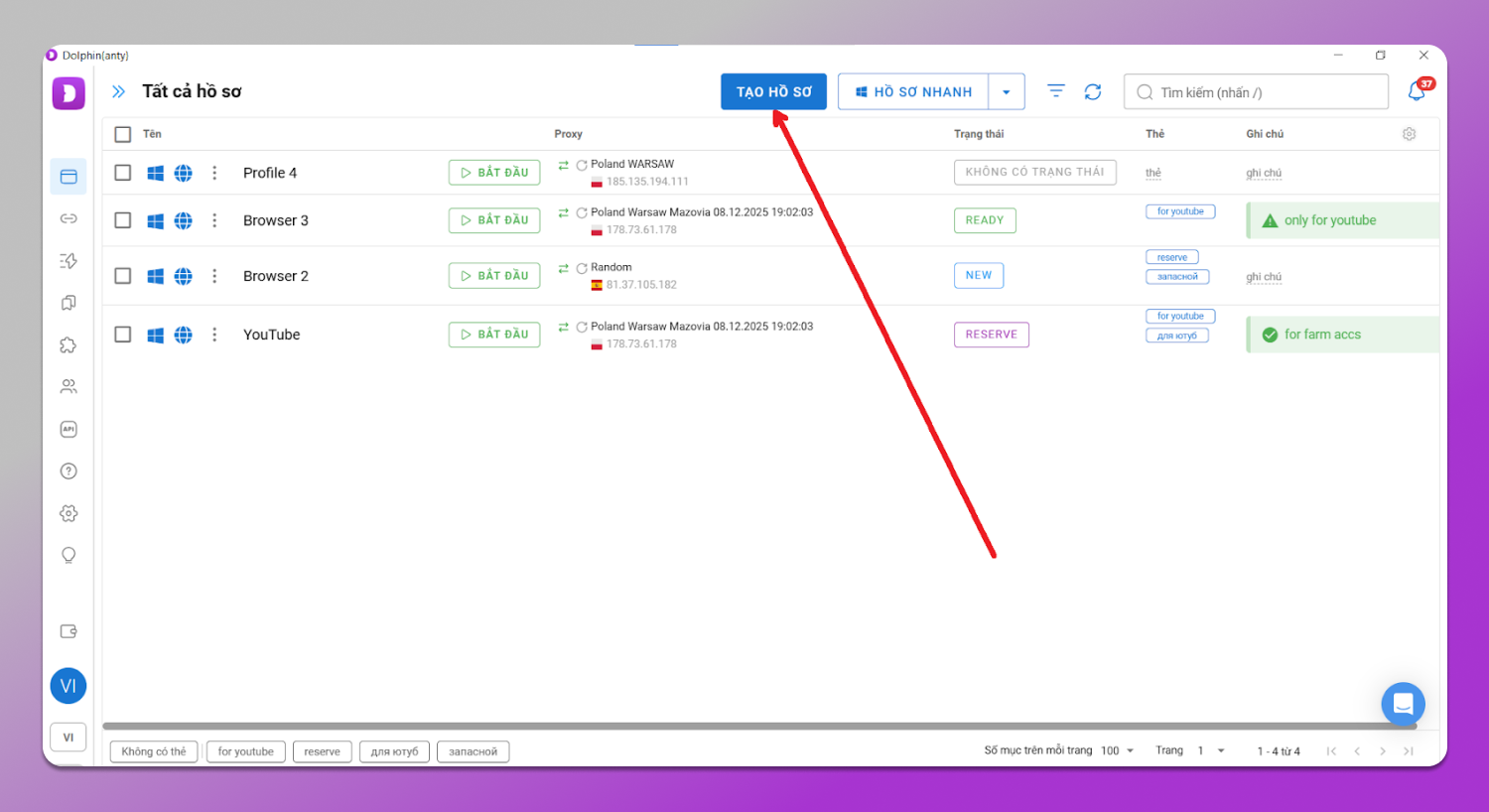Image resolution: width=1489 pixels, height=812 pixels.
Task: Refresh the profile list with the refresh icon
Action: pyautogui.click(x=1093, y=90)
